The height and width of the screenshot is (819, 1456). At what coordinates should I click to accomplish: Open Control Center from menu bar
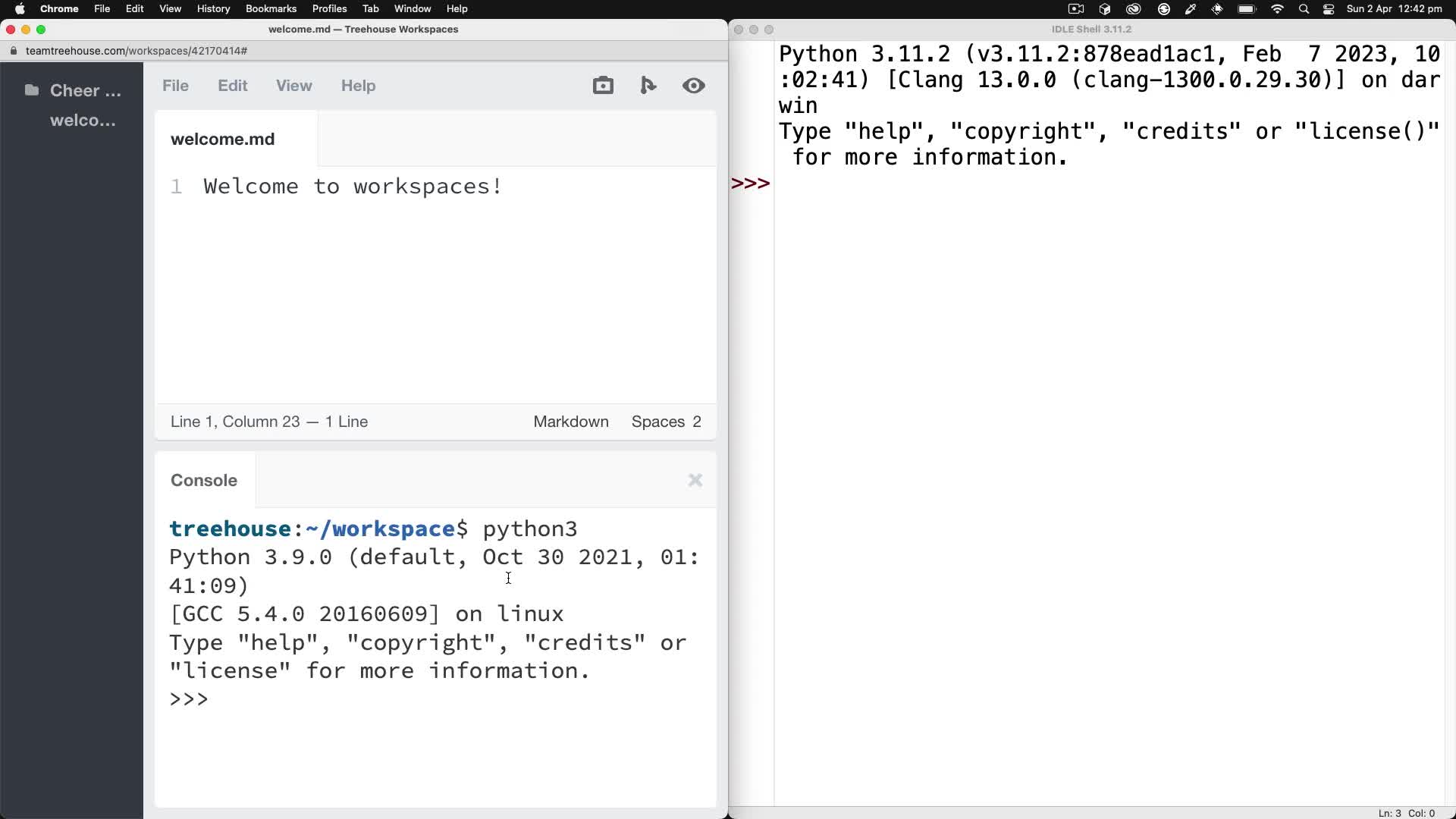(x=1328, y=8)
